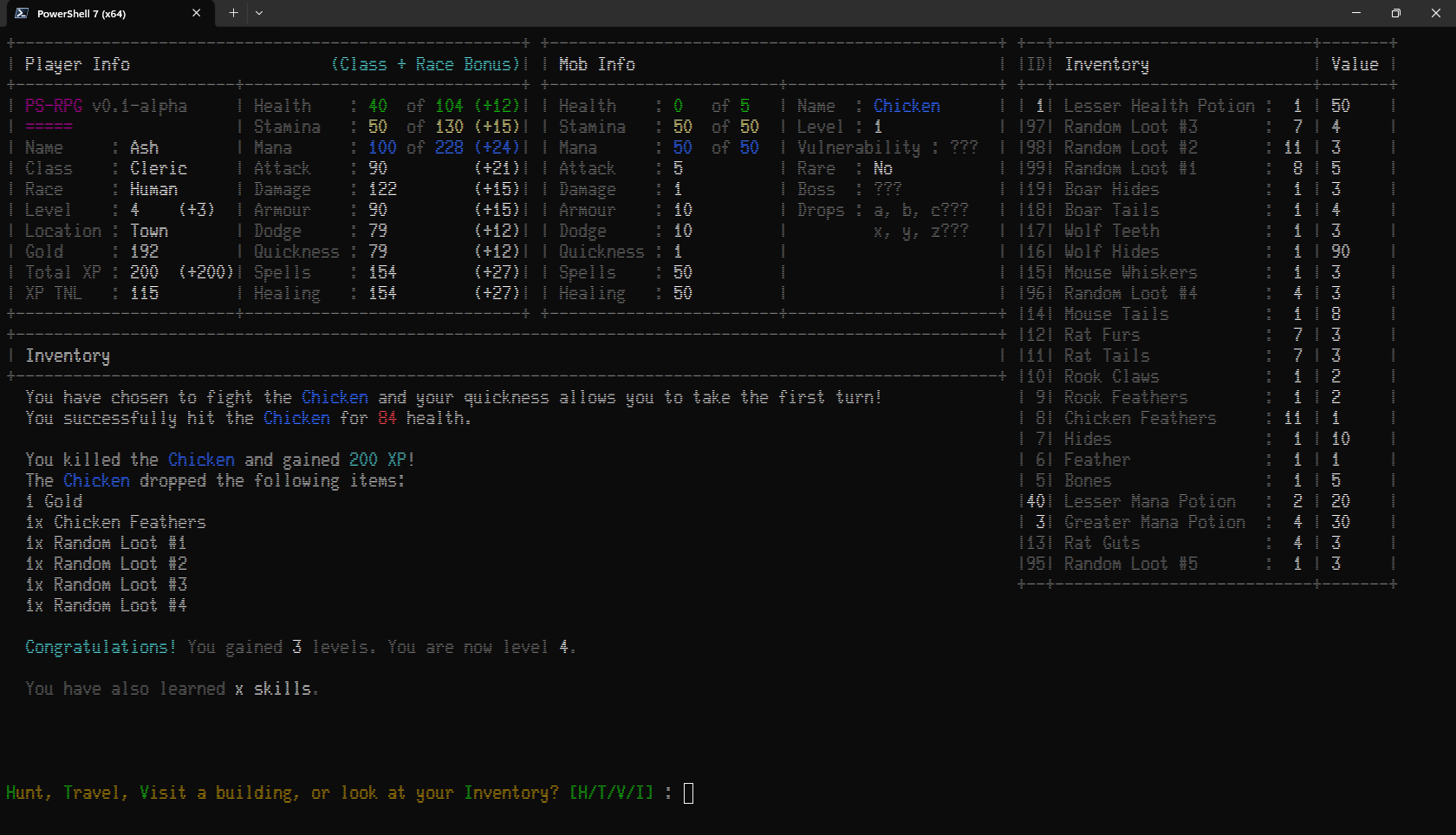The width and height of the screenshot is (1456, 835).
Task: Close the terminal window
Action: click(1435, 13)
